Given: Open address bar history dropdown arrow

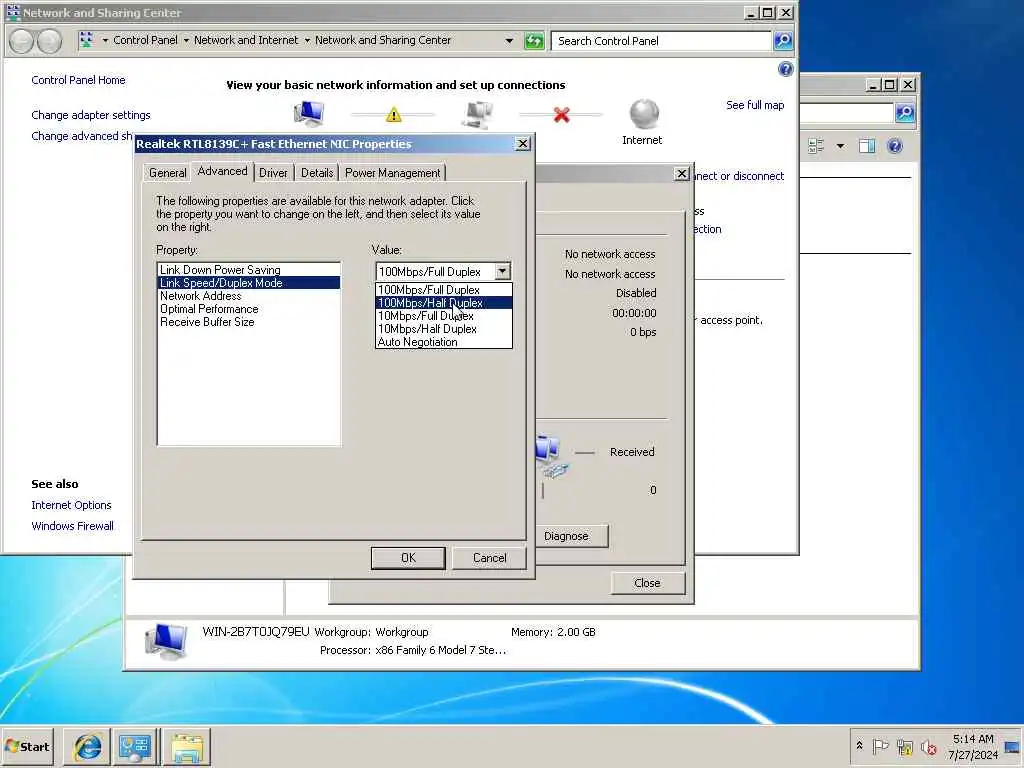Looking at the screenshot, I should point(509,41).
